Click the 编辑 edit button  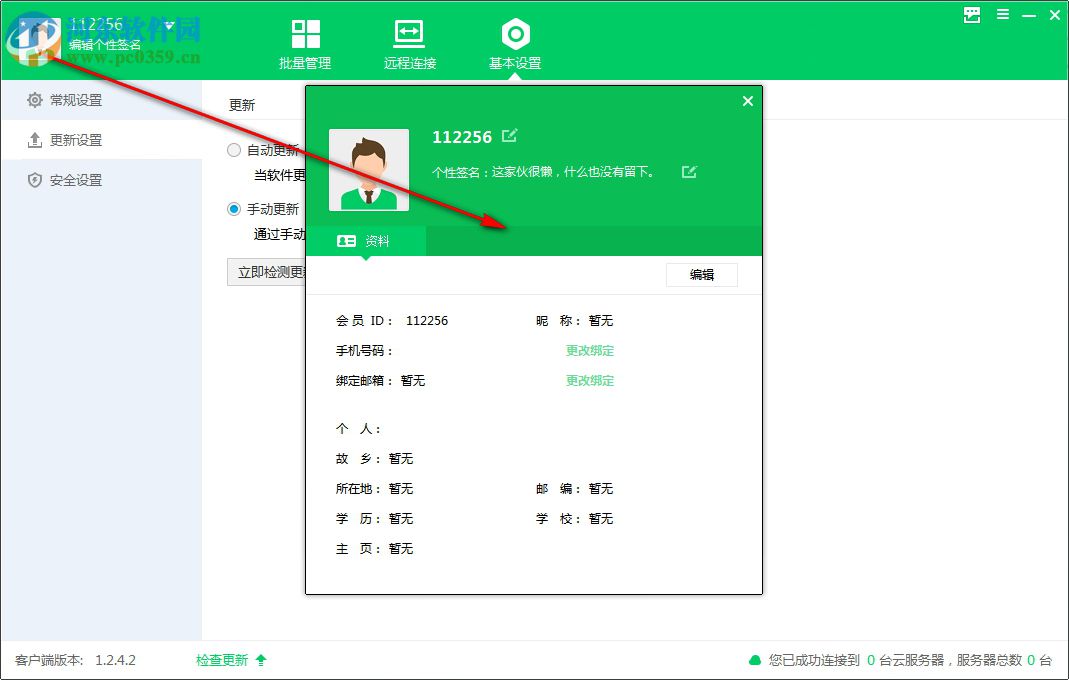701,274
